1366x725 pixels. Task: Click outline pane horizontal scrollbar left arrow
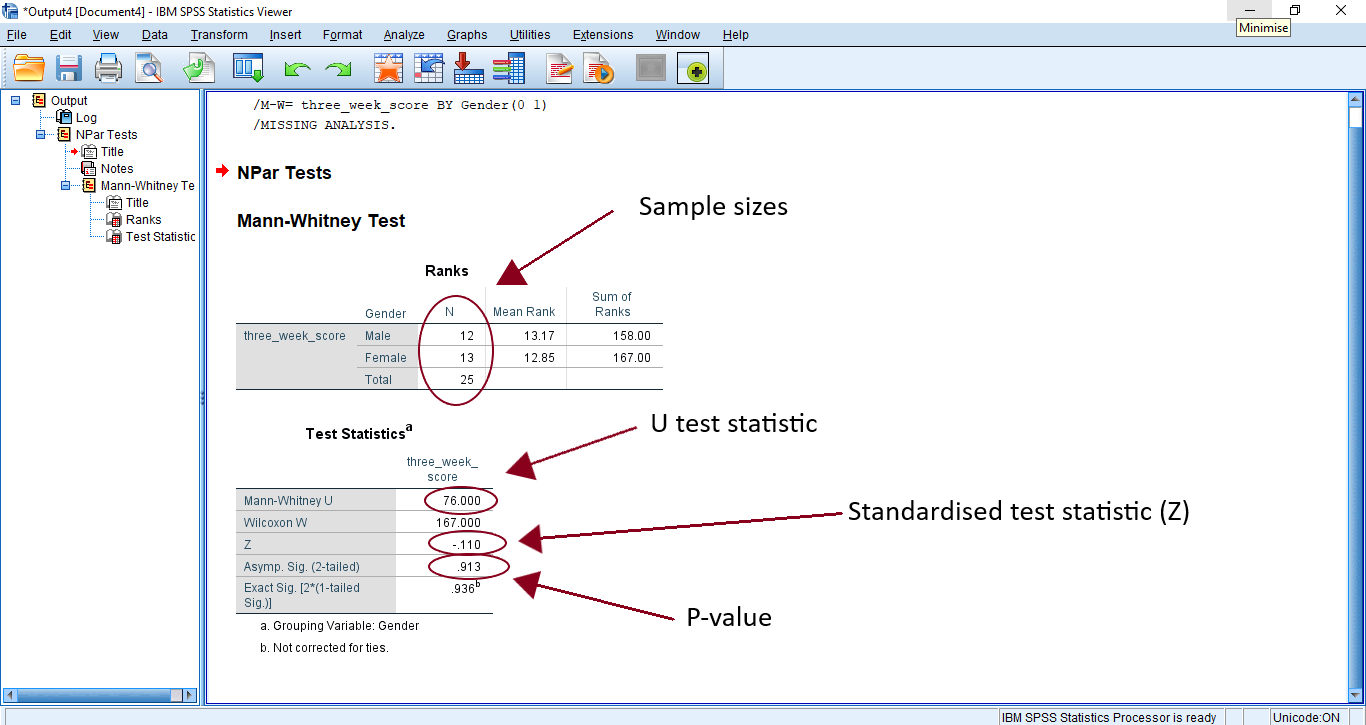[x=12, y=695]
